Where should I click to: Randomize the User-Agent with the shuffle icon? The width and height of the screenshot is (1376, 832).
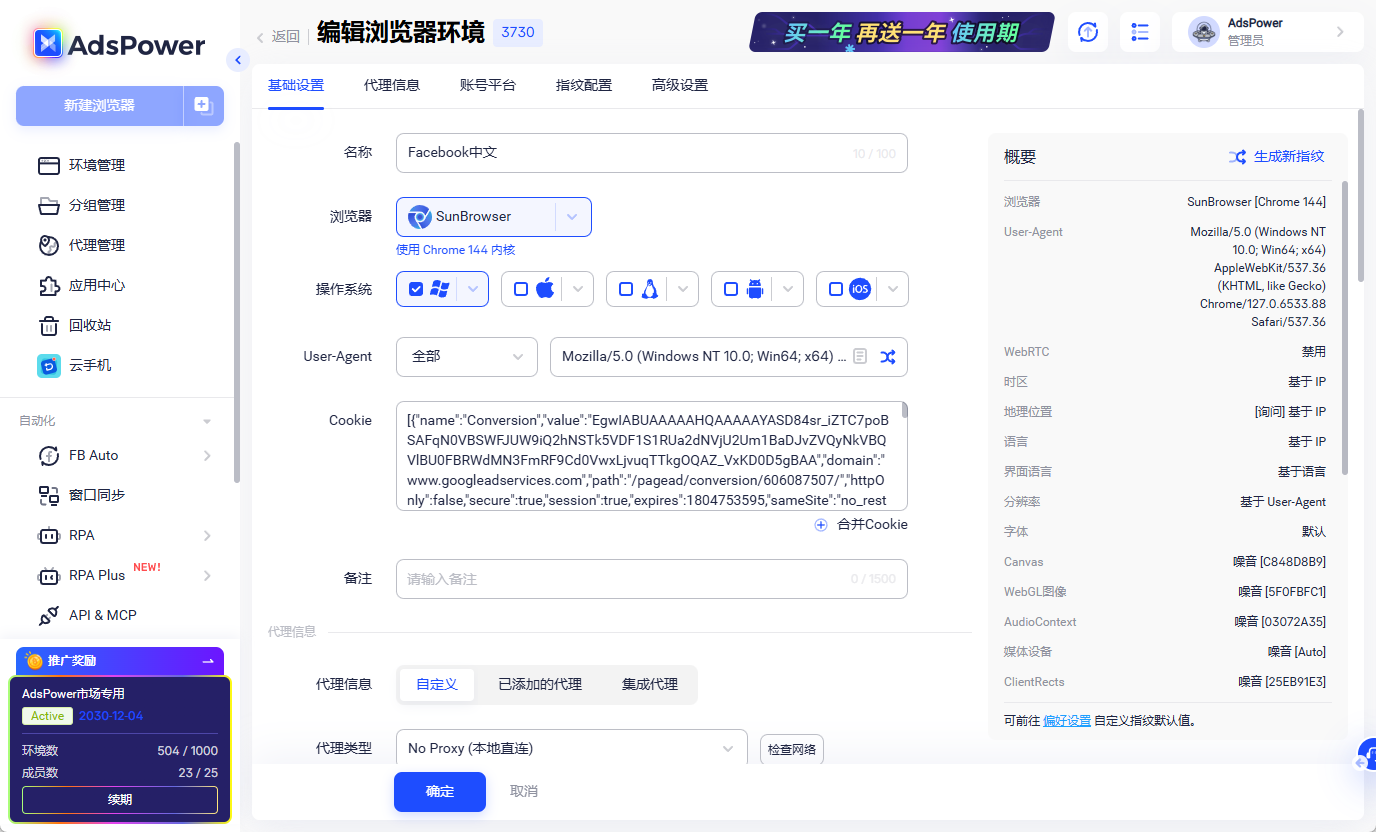pos(887,356)
